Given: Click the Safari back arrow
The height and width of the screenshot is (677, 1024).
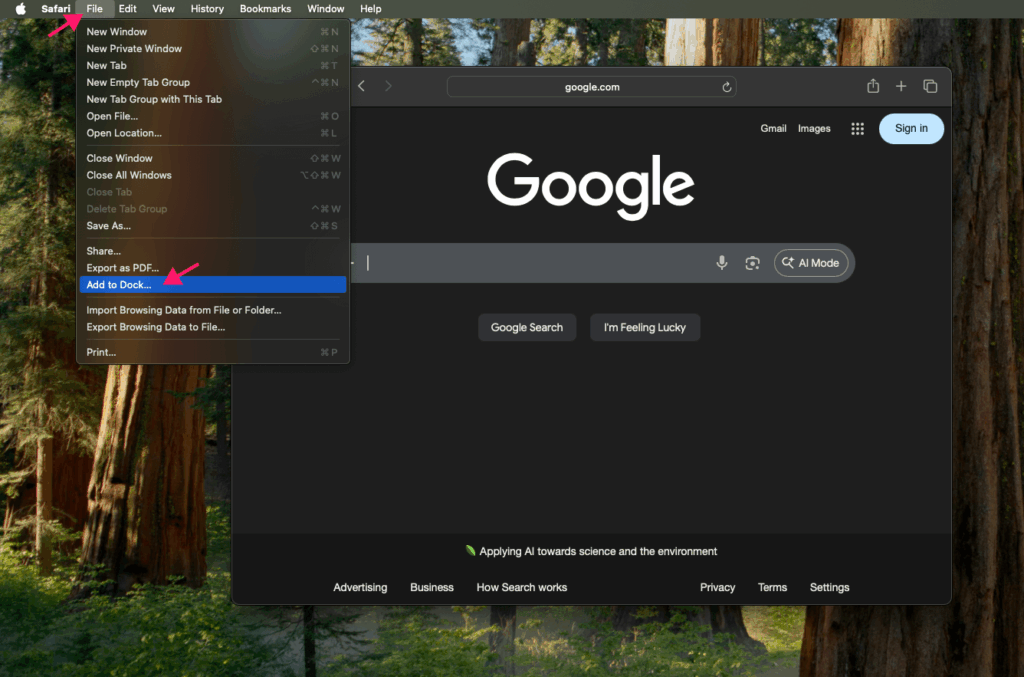Looking at the screenshot, I should click(361, 86).
